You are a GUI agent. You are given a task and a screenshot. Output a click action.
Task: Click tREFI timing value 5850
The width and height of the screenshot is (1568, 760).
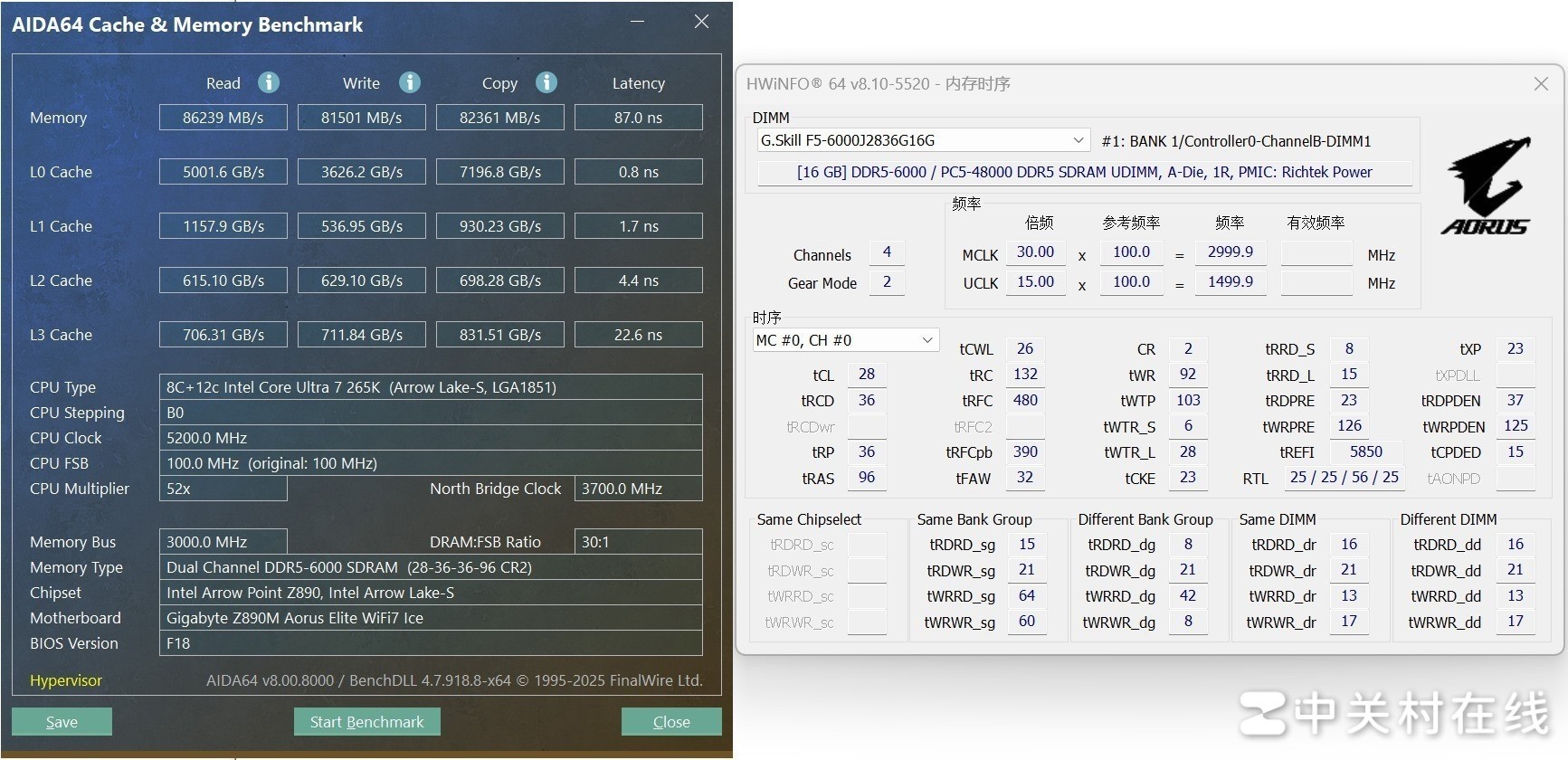click(1366, 452)
